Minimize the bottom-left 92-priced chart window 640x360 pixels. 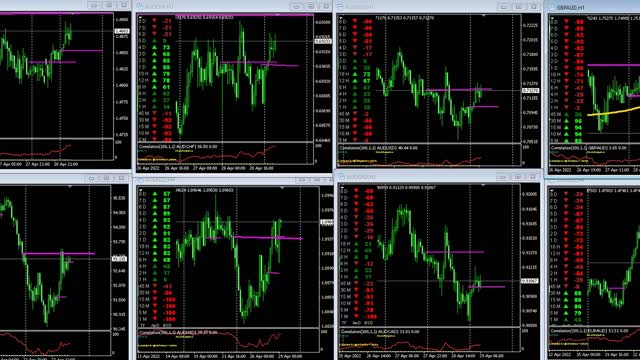coord(92,178)
